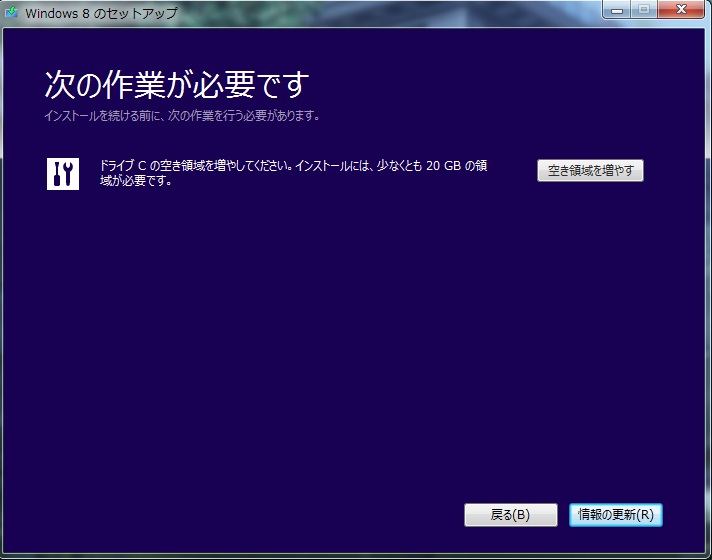The width and height of the screenshot is (712, 560).
Task: Click the Windows 8 setup title icon
Action: click(x=11, y=13)
